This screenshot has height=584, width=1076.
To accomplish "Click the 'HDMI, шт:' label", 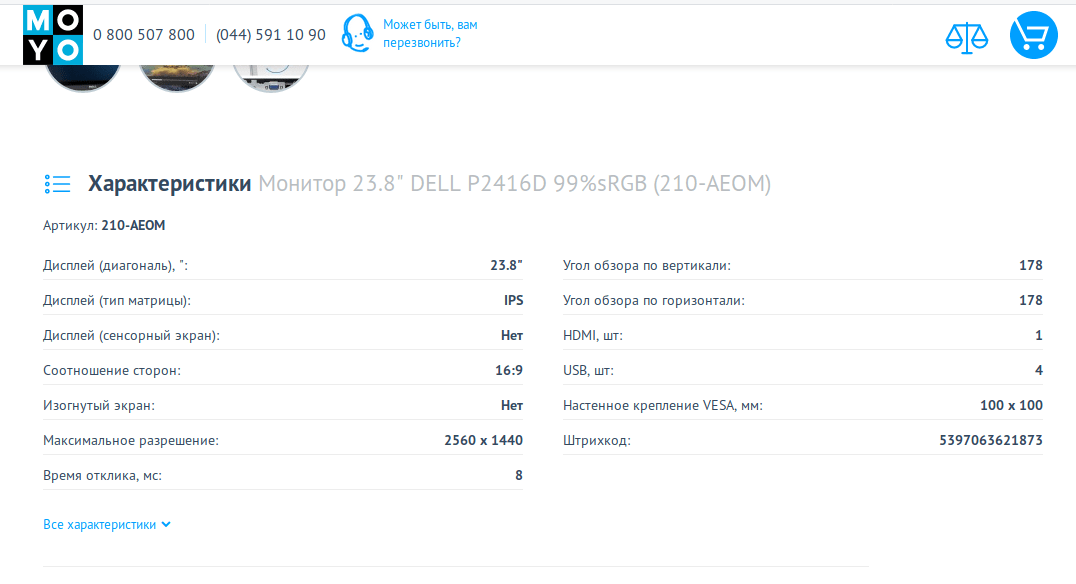I will click(x=593, y=336).
